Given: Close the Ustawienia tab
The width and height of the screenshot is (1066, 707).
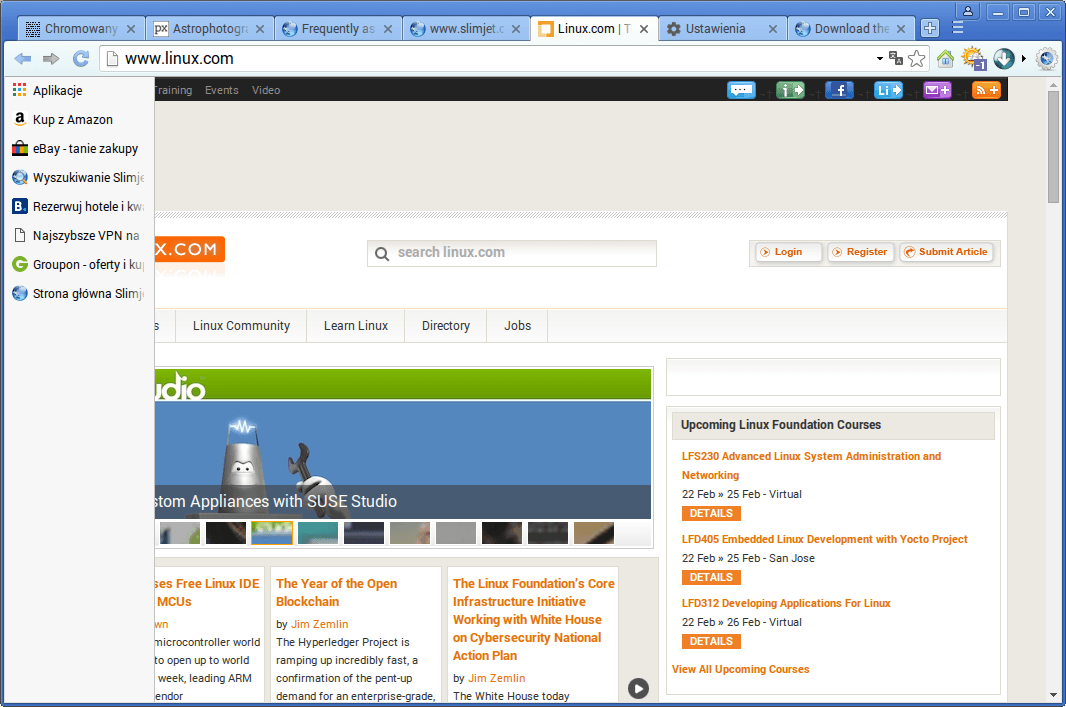Looking at the screenshot, I should coord(772,29).
